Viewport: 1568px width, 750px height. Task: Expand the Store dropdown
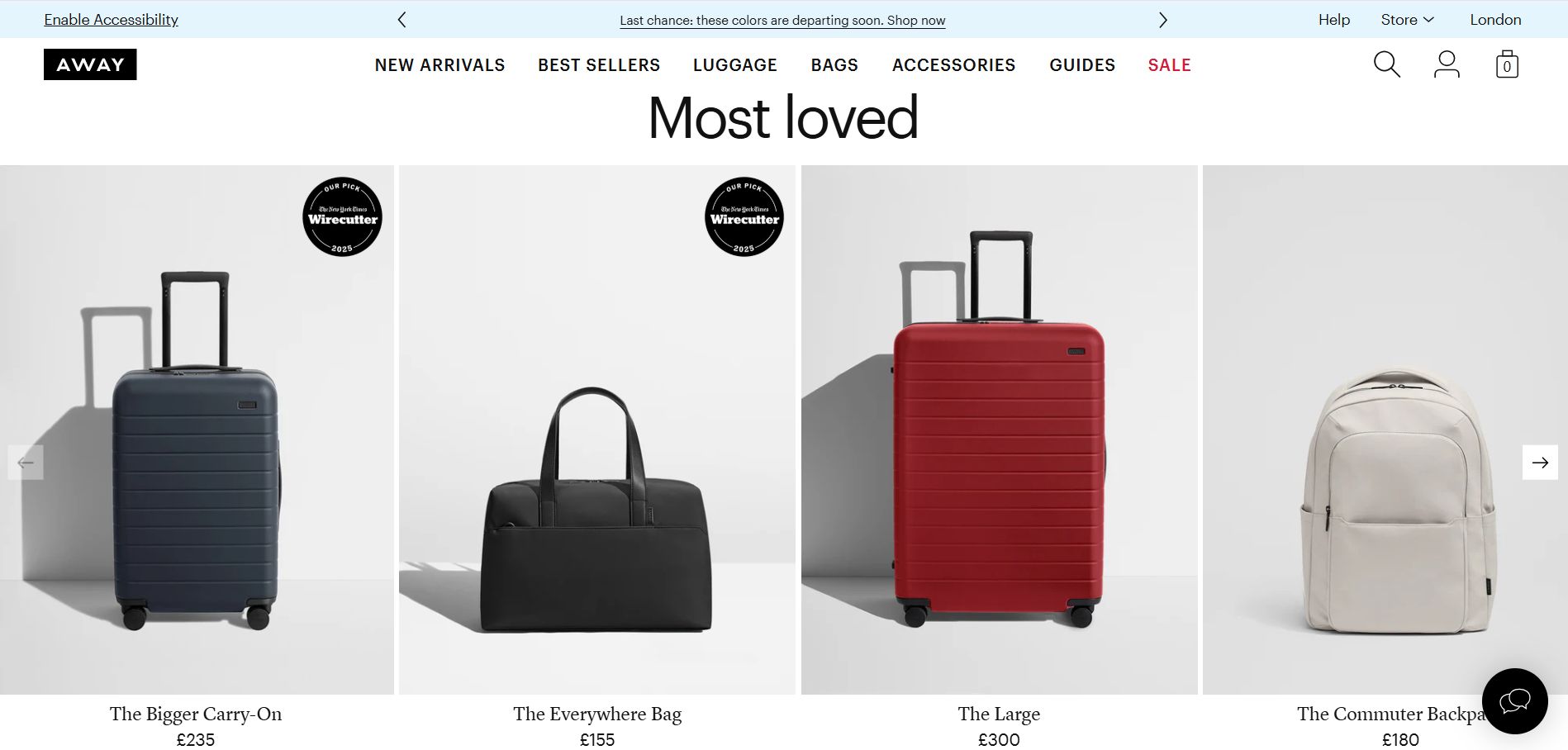click(1407, 20)
